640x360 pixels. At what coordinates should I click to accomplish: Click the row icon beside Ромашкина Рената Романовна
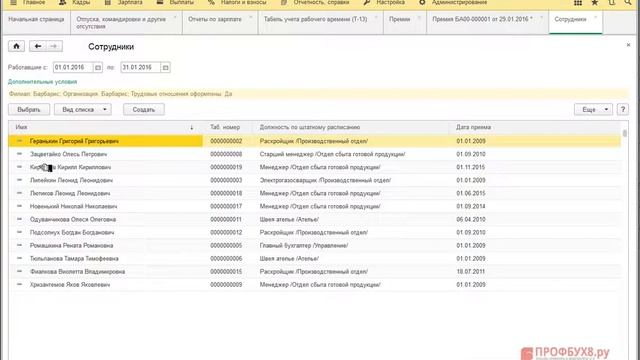click(x=19, y=245)
